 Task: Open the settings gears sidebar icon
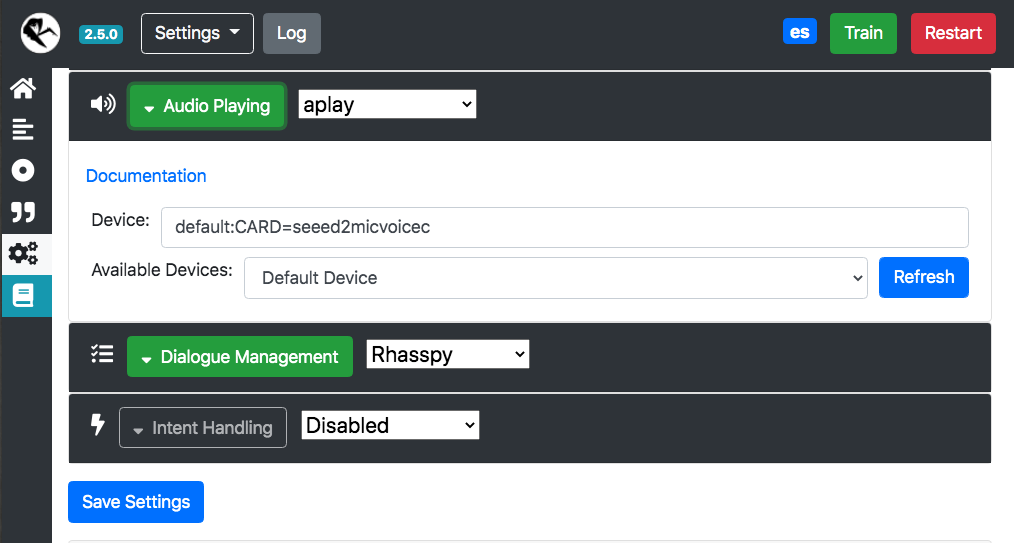click(x=23, y=253)
